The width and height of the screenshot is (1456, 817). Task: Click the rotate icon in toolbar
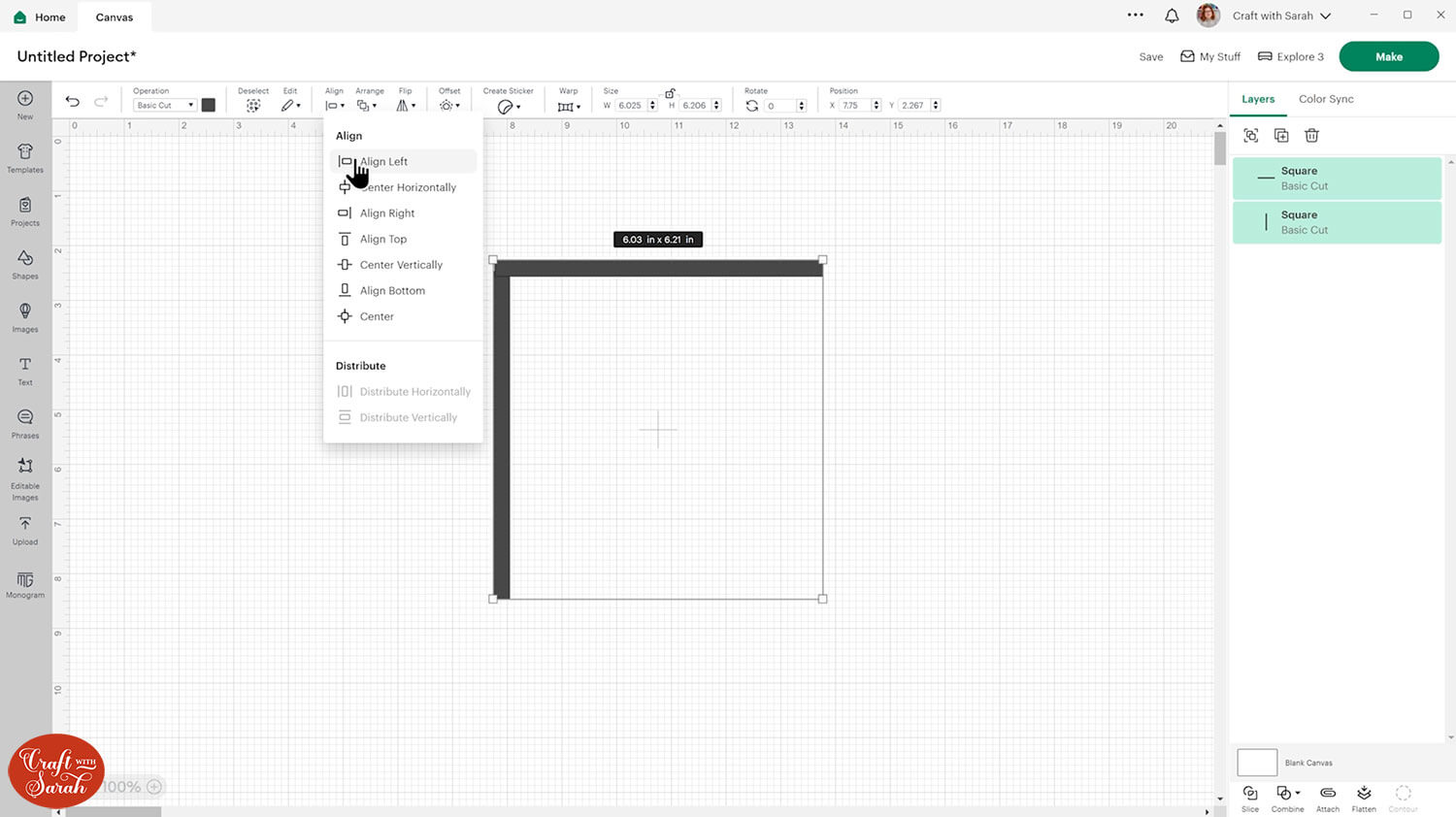pos(752,106)
